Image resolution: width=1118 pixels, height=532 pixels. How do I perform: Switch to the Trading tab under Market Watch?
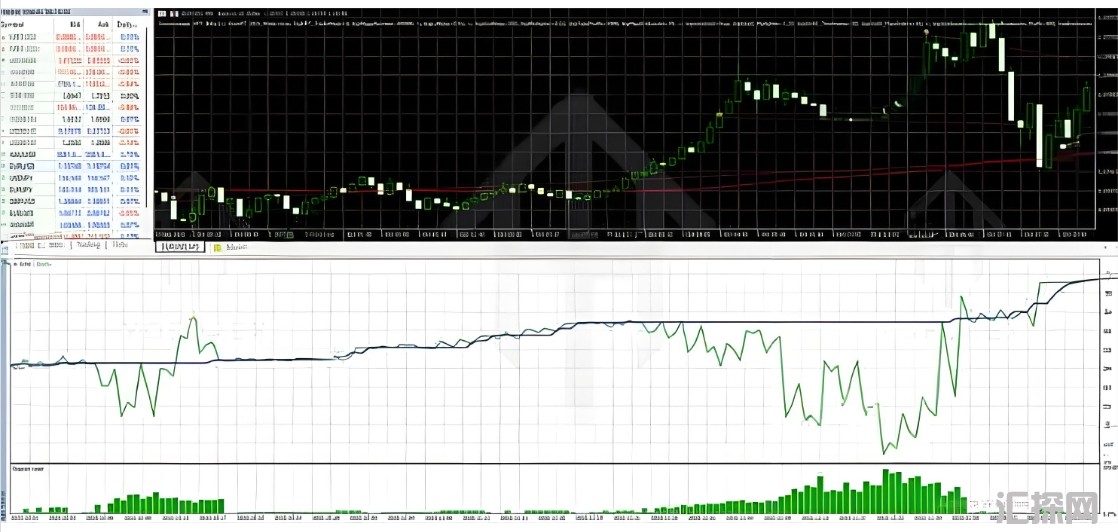pos(88,244)
